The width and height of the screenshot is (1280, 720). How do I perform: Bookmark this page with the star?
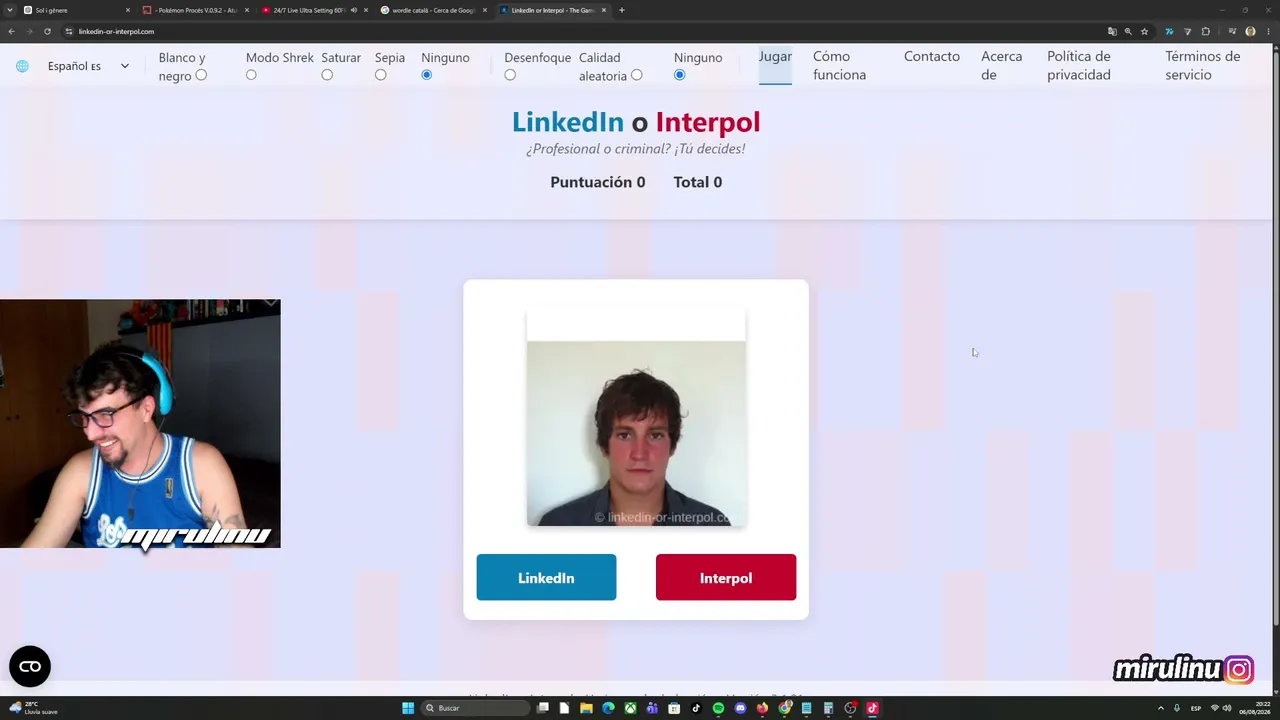pyautogui.click(x=1144, y=31)
